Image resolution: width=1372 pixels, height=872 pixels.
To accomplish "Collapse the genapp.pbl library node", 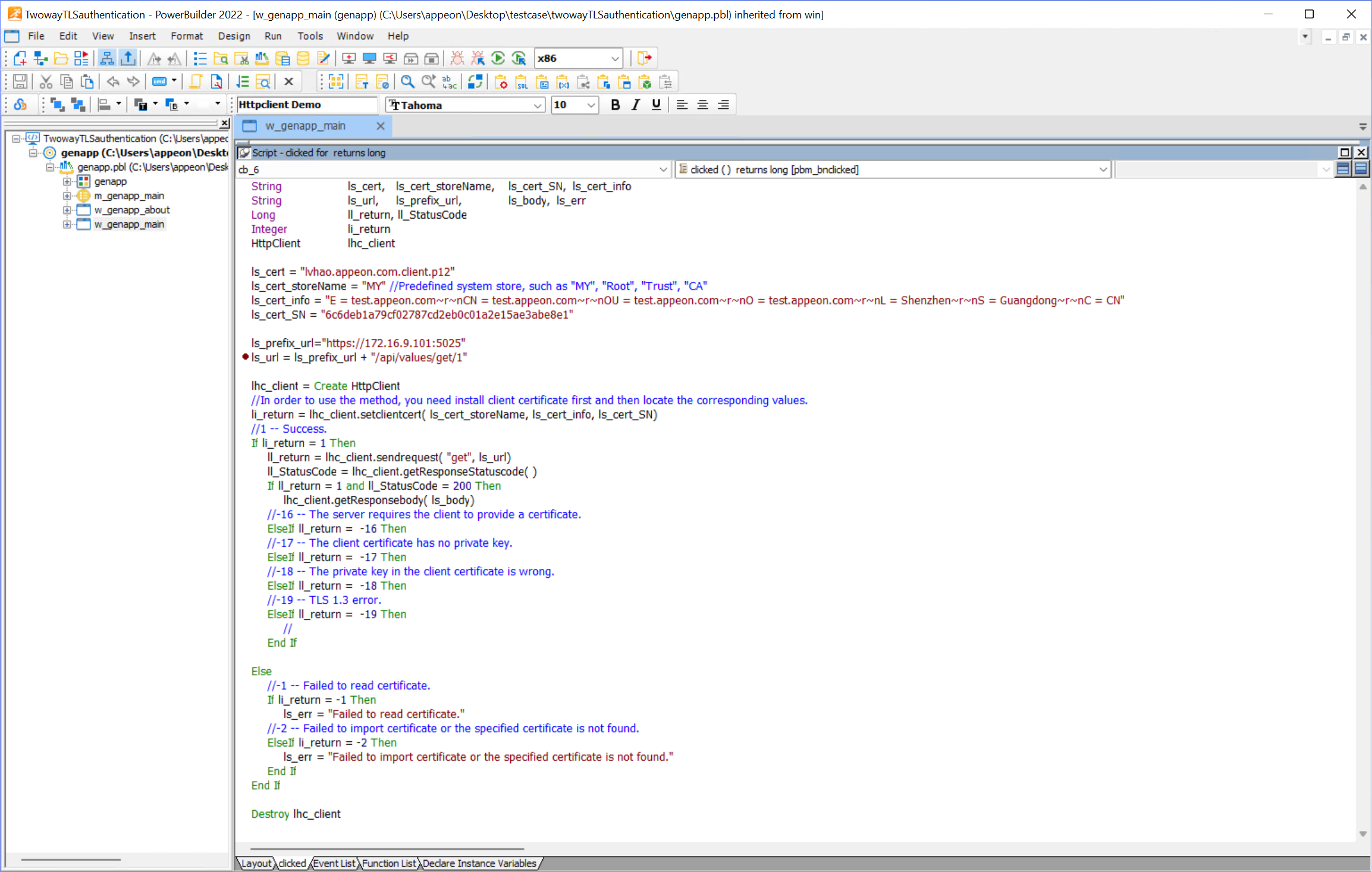I will 51,167.
